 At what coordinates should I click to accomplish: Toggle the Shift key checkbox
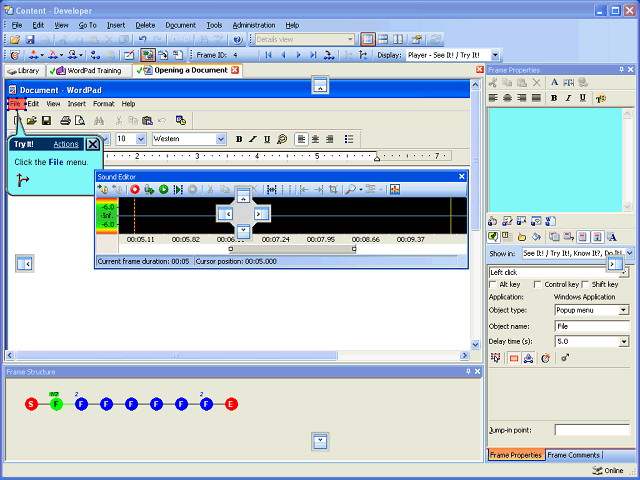[x=585, y=284]
